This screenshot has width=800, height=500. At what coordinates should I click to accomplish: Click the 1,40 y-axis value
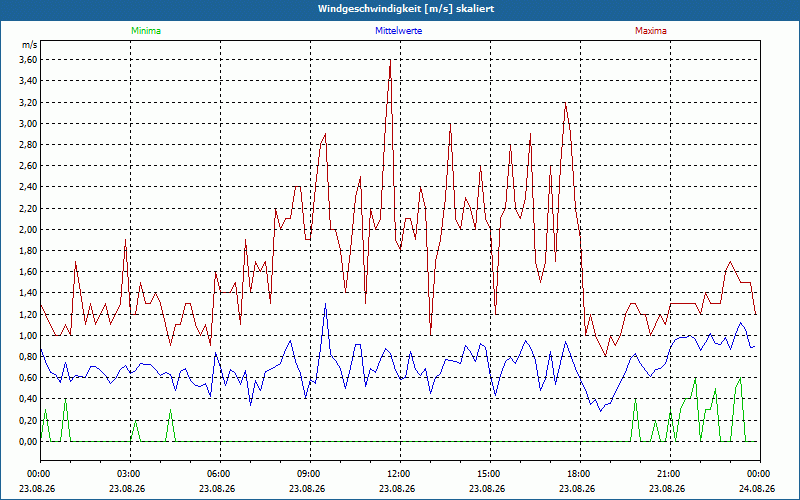(x=29, y=293)
